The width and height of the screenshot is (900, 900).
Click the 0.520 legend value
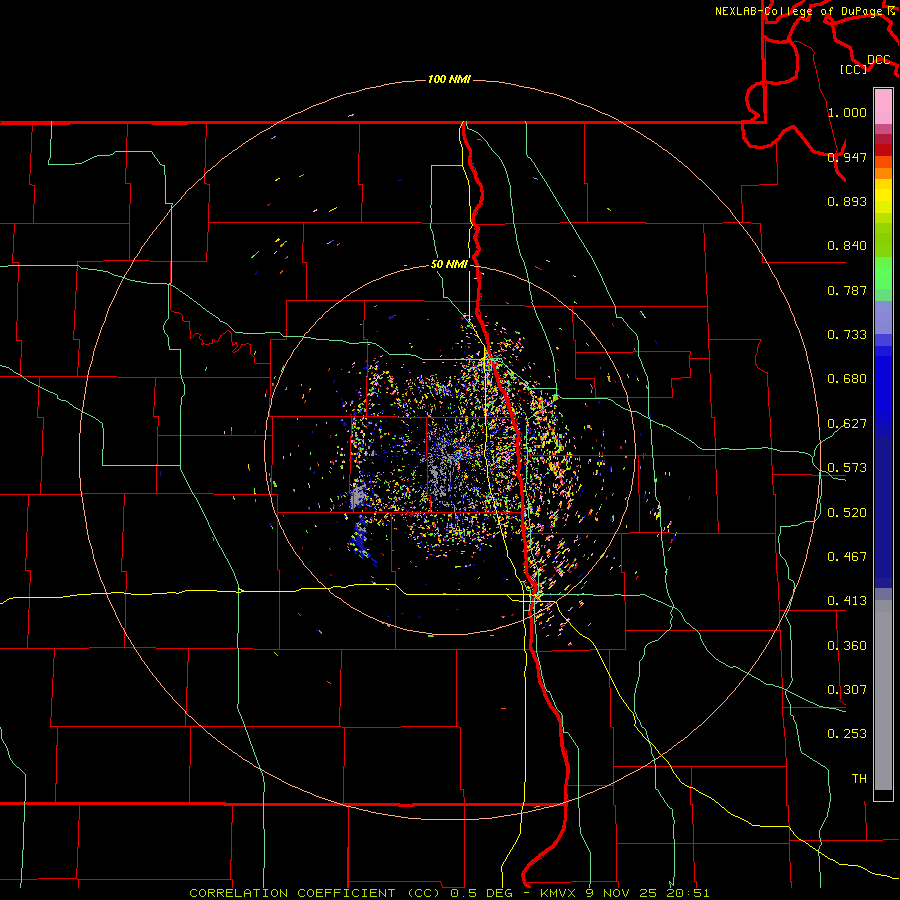point(847,513)
